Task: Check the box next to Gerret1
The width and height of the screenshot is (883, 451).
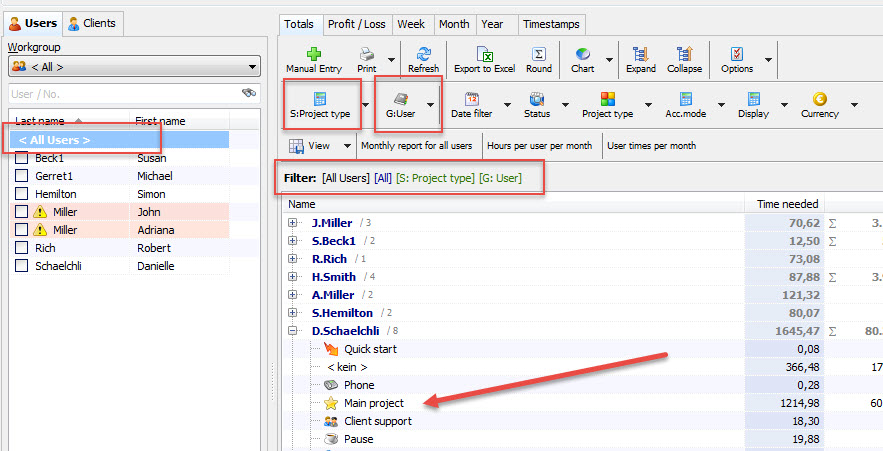Action: tap(22, 176)
